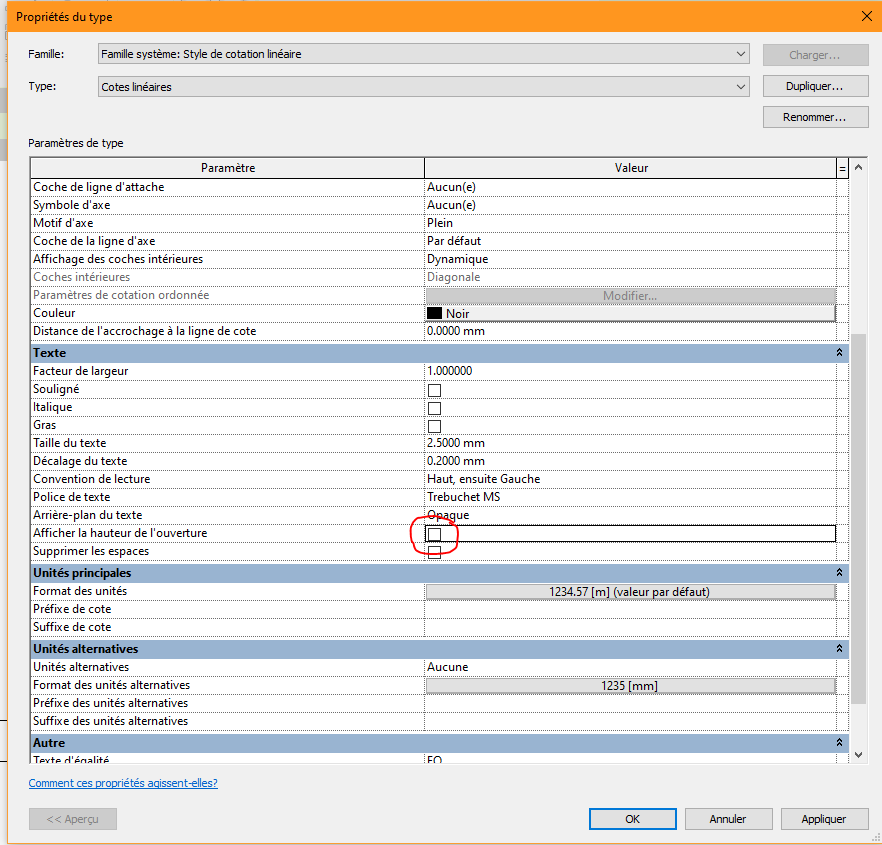Collapse the Autre section
The width and height of the screenshot is (882, 845).
click(840, 742)
